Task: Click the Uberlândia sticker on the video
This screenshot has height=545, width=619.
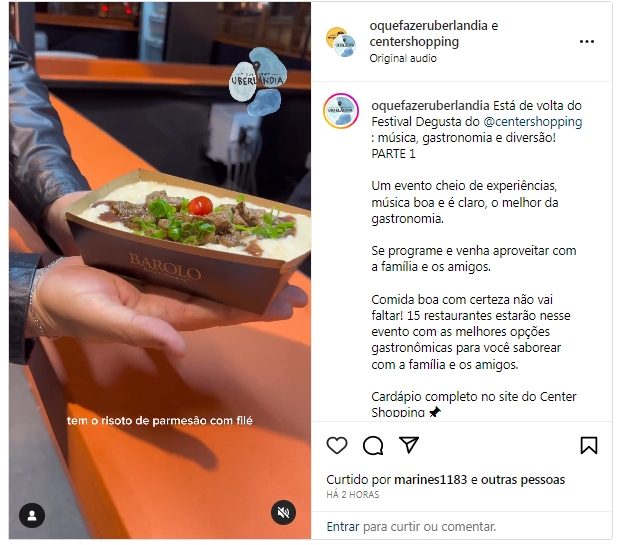Action: click(258, 81)
